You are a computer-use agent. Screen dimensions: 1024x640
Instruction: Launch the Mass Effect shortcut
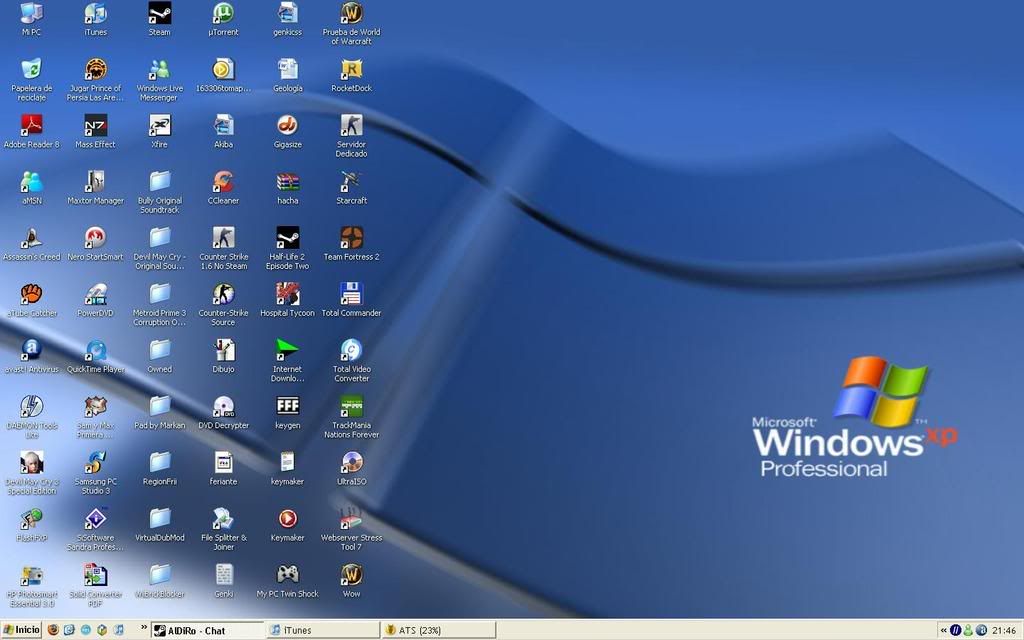tap(95, 131)
